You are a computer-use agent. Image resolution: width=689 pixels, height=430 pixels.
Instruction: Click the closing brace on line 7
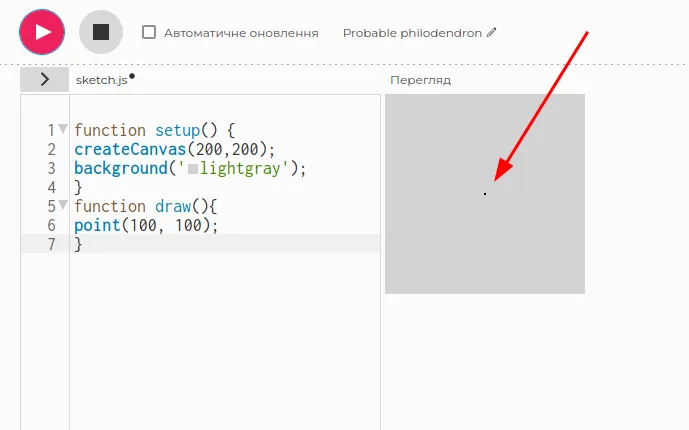[x=78, y=244]
